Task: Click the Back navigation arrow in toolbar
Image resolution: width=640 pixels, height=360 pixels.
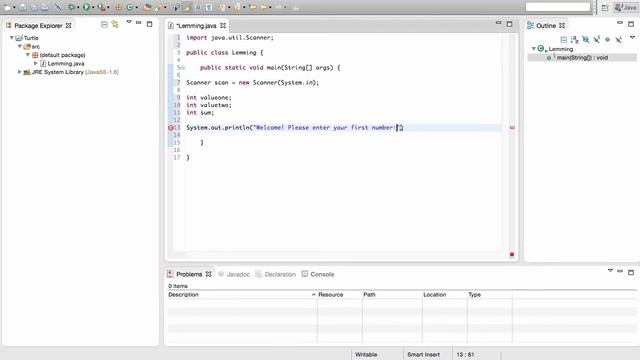Action: click(x=264, y=7)
